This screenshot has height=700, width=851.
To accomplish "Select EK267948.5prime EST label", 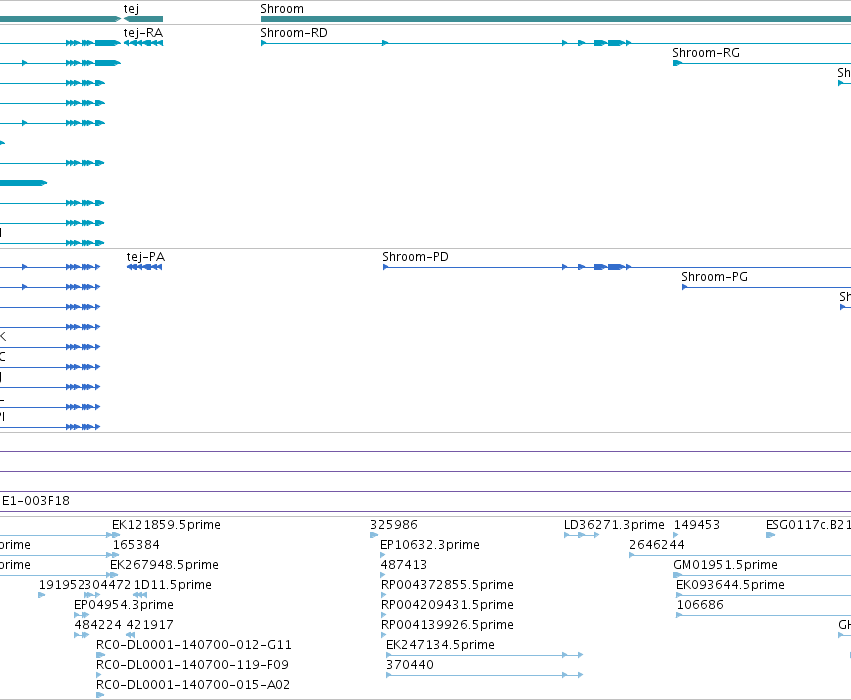I will coord(164,565).
